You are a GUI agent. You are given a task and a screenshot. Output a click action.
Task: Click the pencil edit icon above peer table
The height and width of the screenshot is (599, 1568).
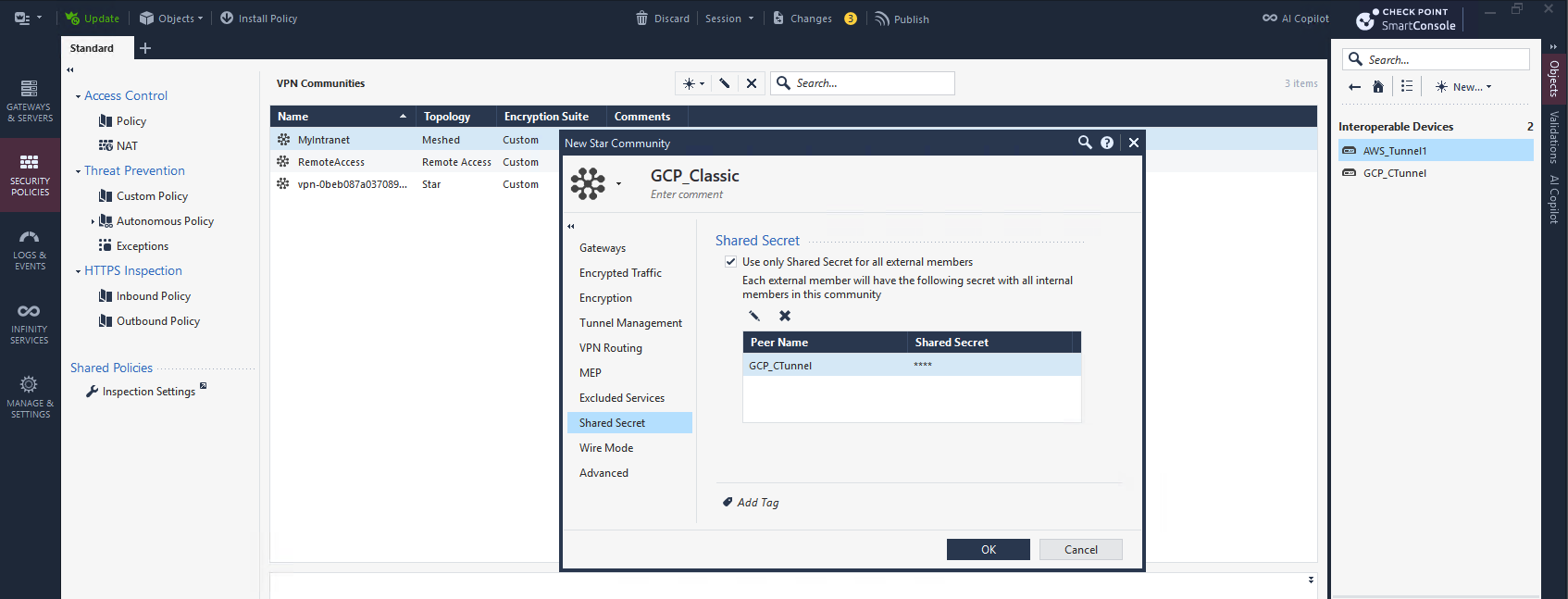point(754,316)
